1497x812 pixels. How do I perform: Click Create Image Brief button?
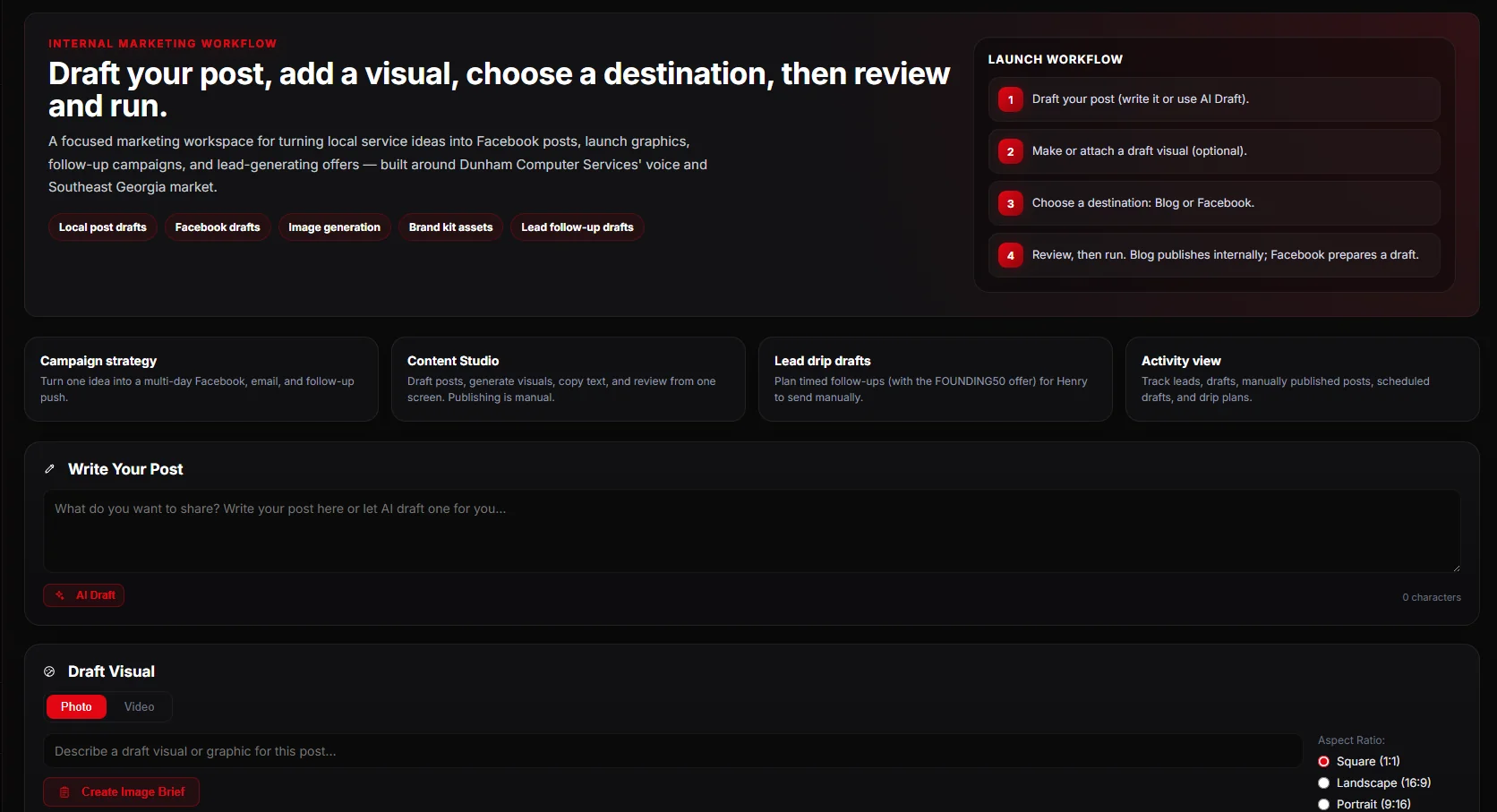pos(122,792)
